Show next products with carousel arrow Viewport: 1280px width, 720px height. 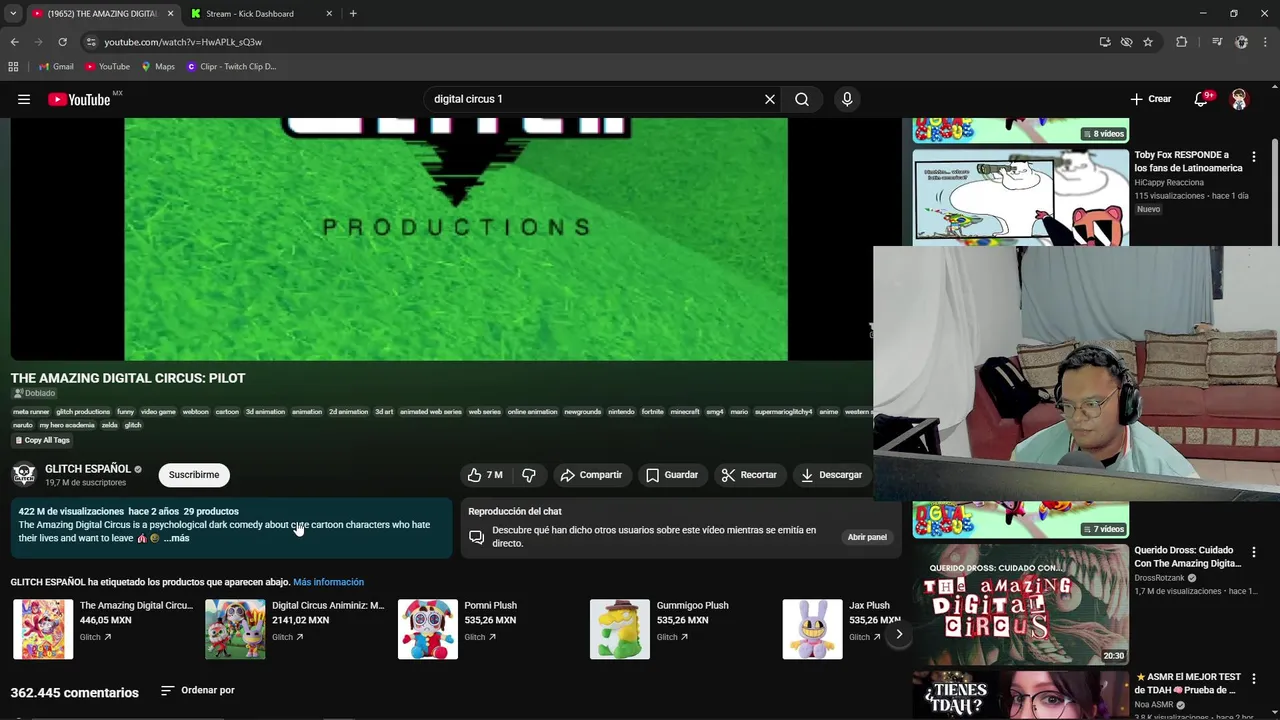click(x=898, y=634)
